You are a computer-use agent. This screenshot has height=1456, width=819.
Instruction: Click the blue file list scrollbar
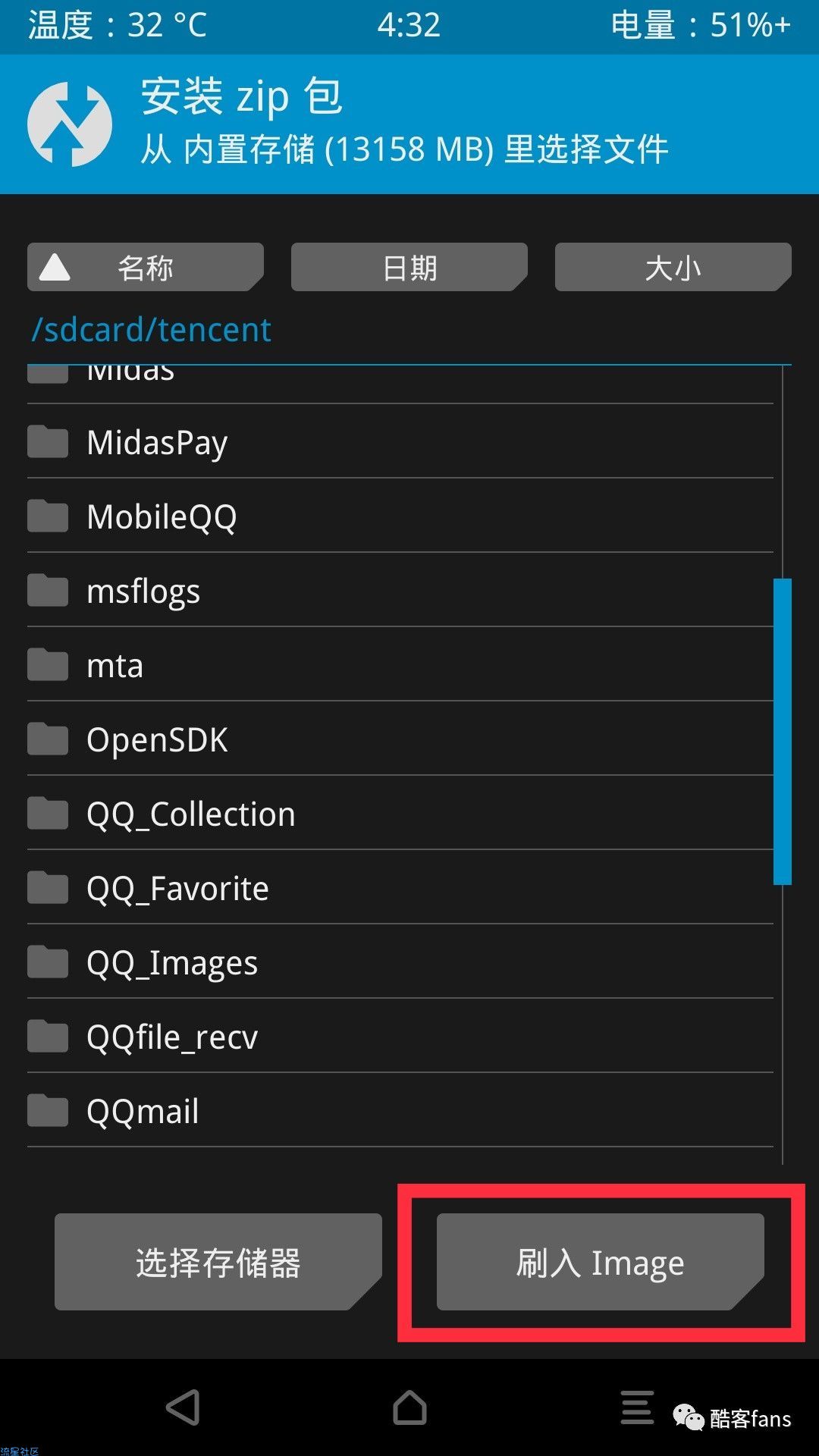point(783,732)
